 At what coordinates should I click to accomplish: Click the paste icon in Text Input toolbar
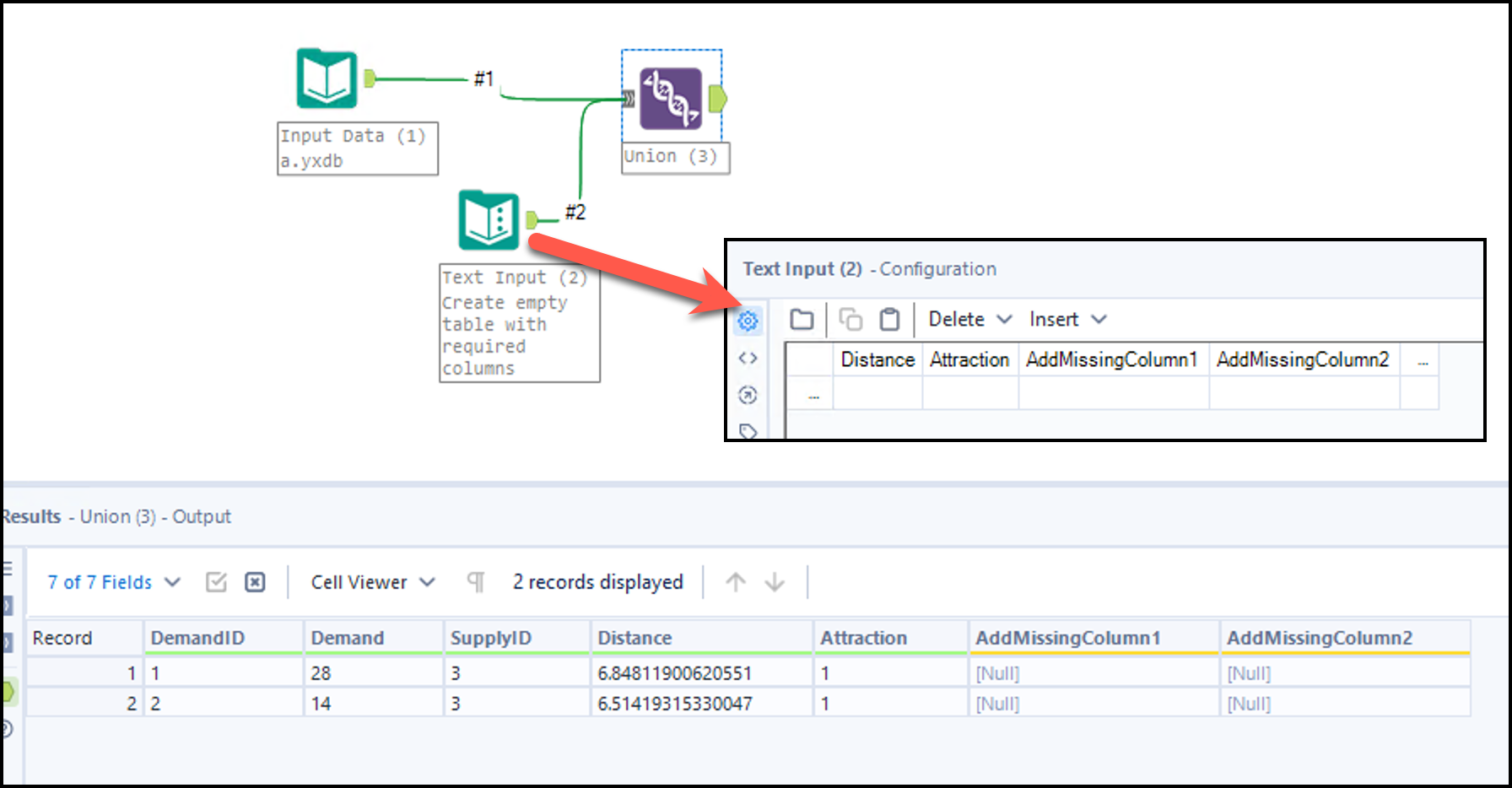tap(889, 319)
